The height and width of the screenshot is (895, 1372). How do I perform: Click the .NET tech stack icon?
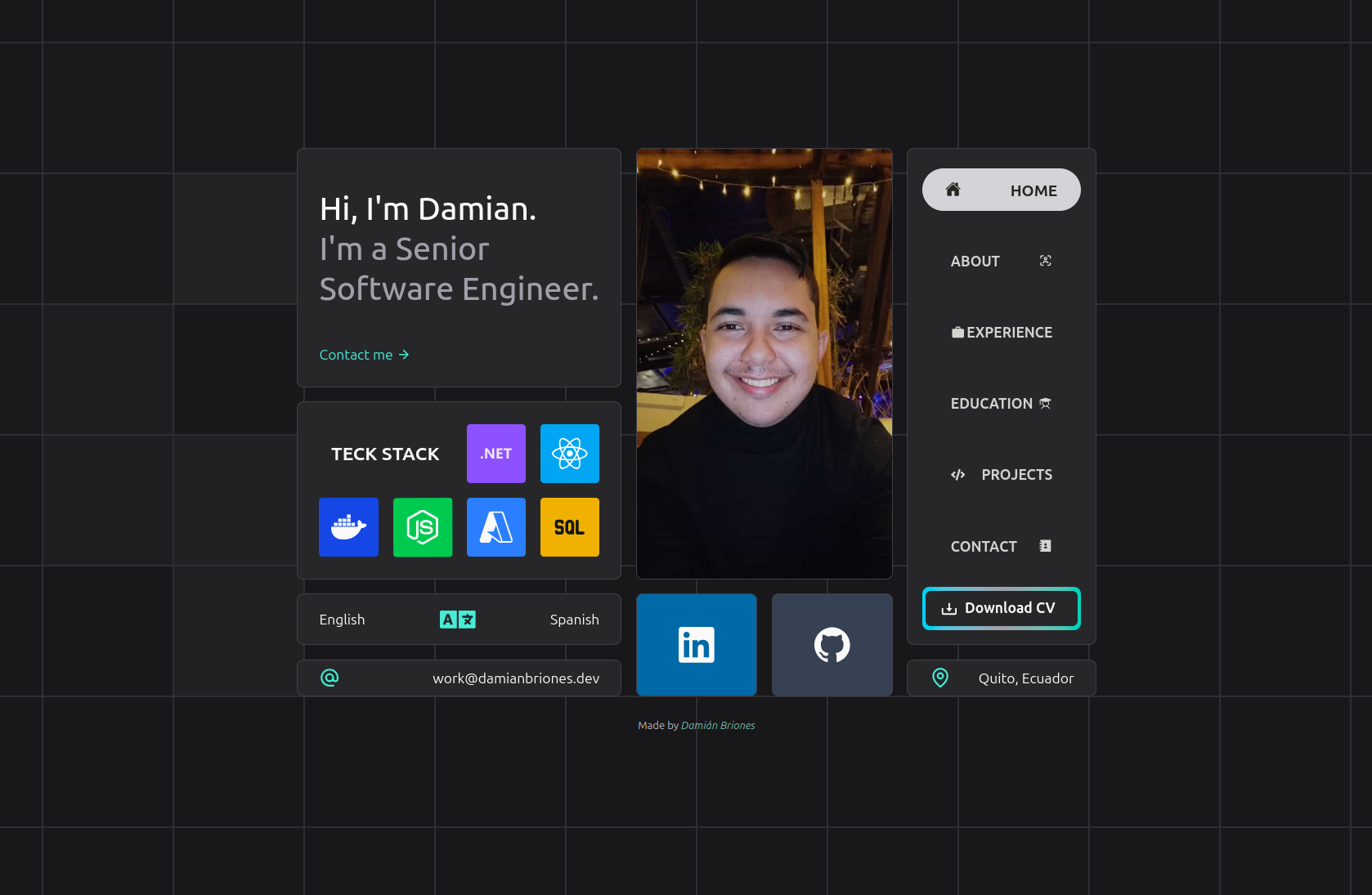(x=495, y=454)
